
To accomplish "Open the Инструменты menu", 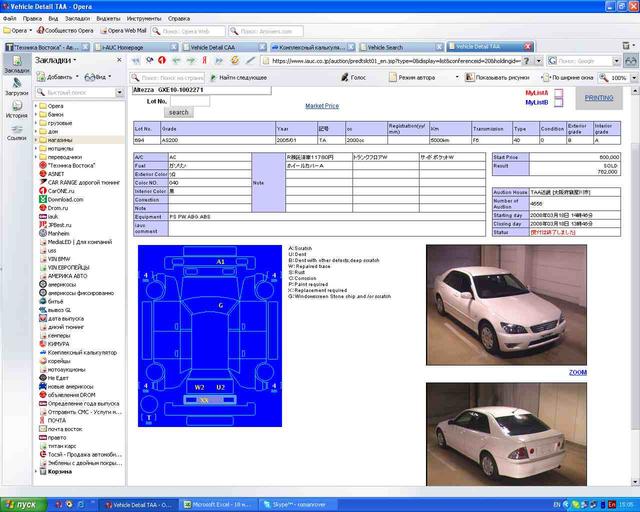I will coord(144,18).
